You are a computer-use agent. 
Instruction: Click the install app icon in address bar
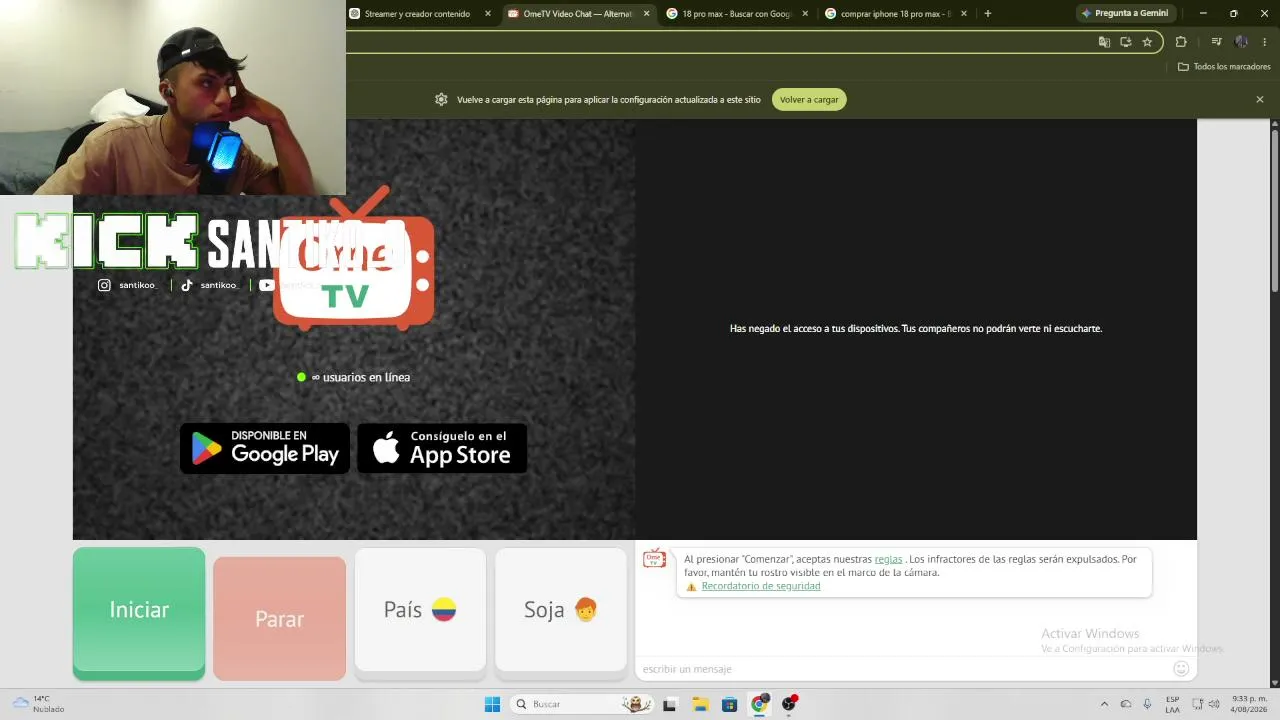tap(1125, 42)
